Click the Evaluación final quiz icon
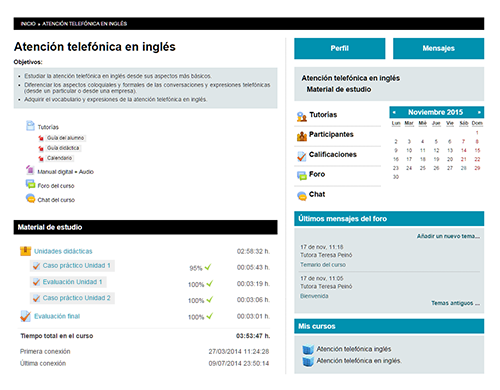Viewport: 500px width, 390px height. point(25,316)
